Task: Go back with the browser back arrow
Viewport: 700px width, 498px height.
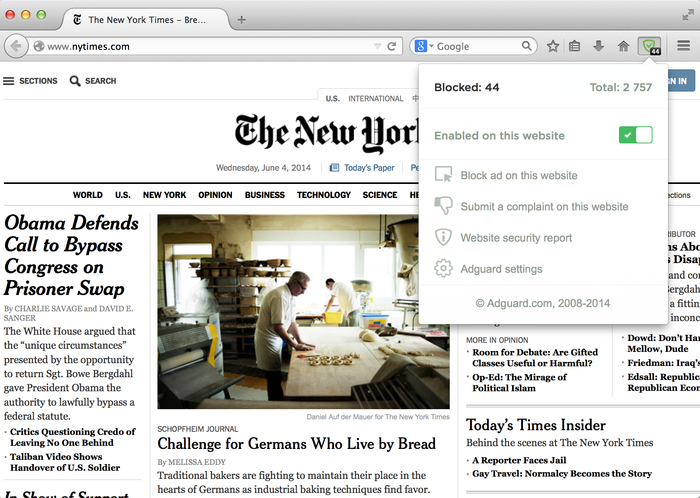Action: [x=16, y=46]
